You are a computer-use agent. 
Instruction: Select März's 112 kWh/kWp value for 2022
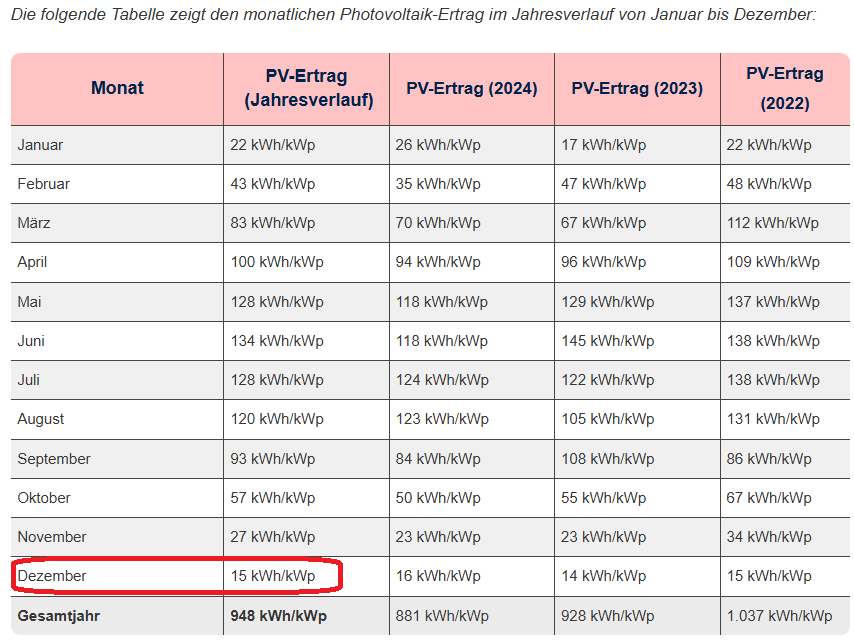(x=773, y=223)
